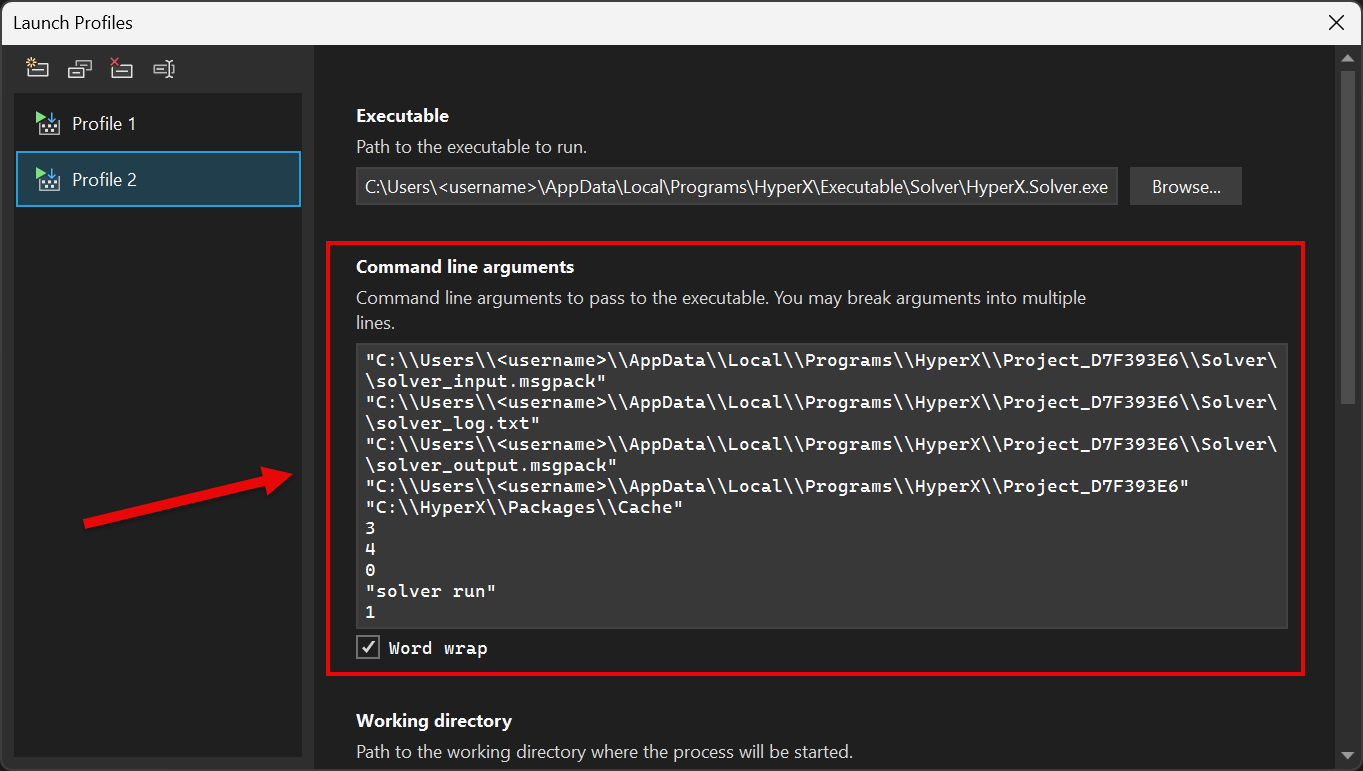Click the argument line containing 0
The image size is (1363, 771).
pos(370,570)
